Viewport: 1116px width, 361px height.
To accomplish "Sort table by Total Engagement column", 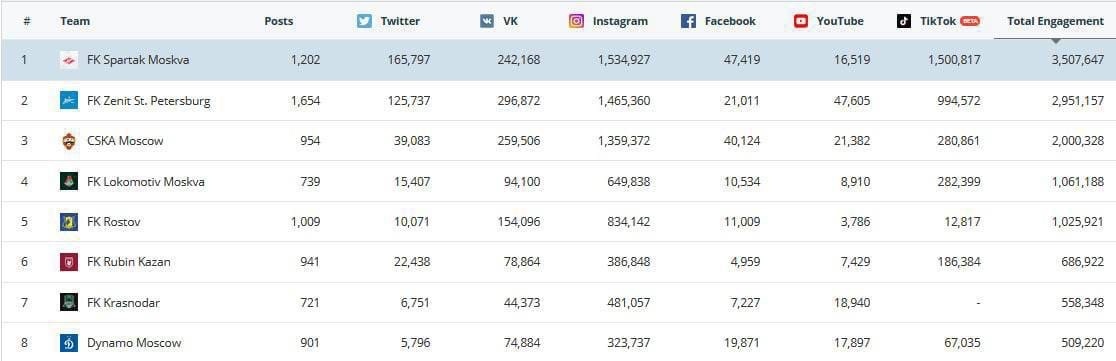I will (x=1056, y=21).
